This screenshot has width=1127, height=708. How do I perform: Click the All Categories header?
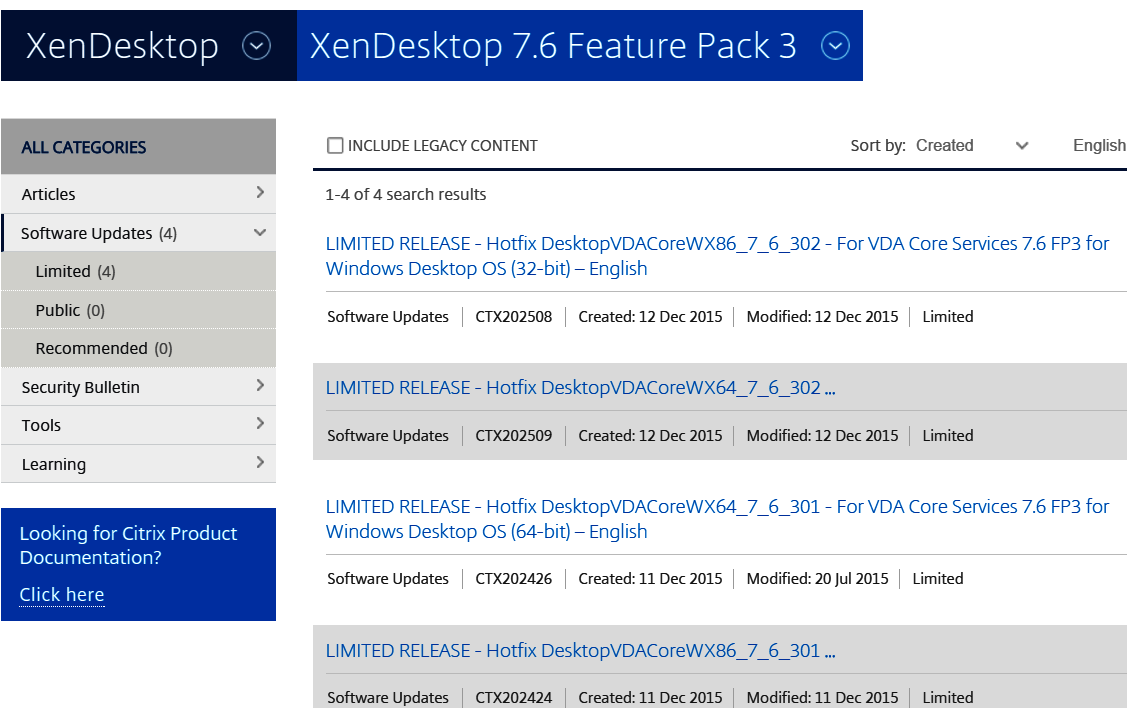pos(139,147)
